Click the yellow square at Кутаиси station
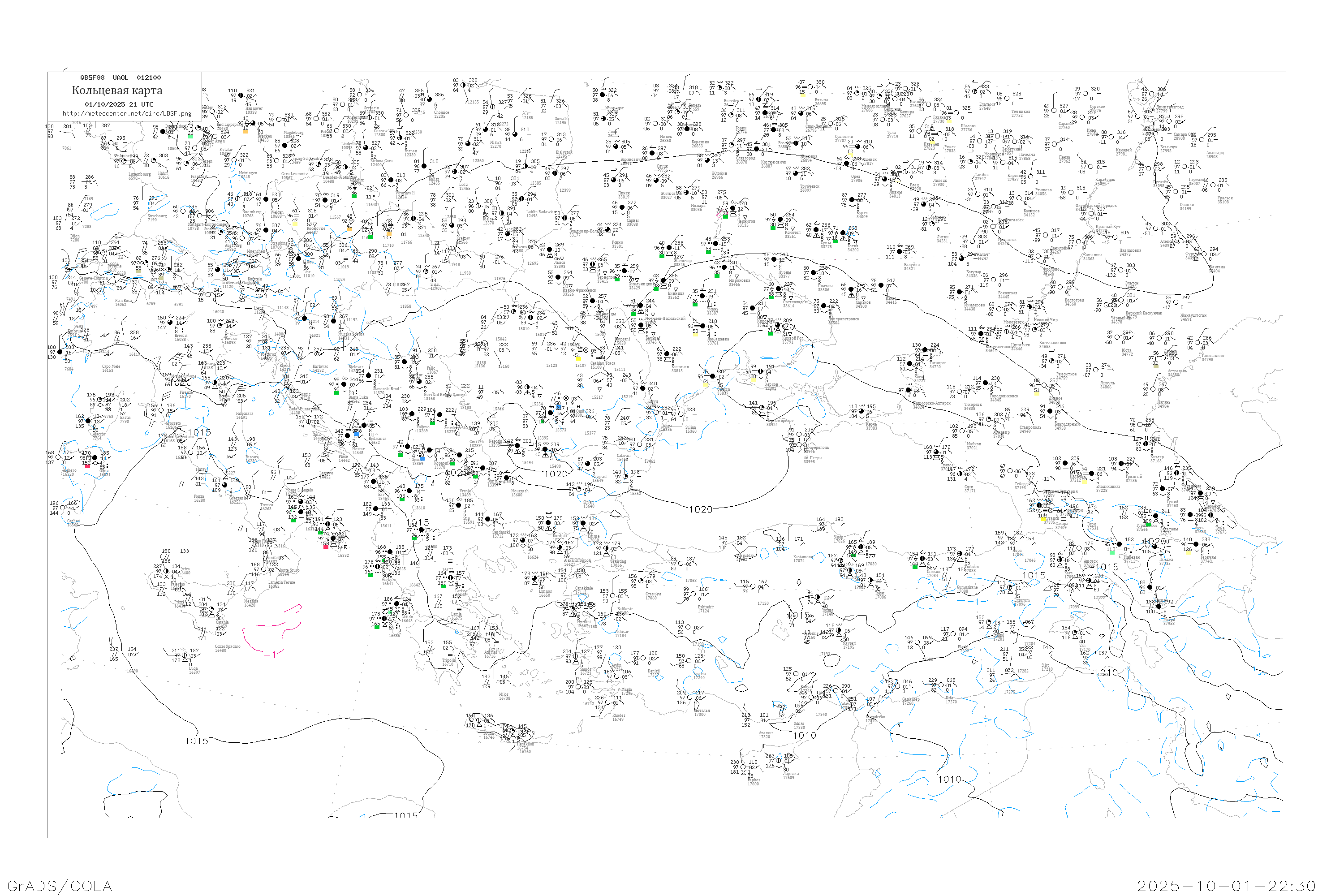Image resolution: width=1344 pixels, height=896 pixels. pos(1043,520)
